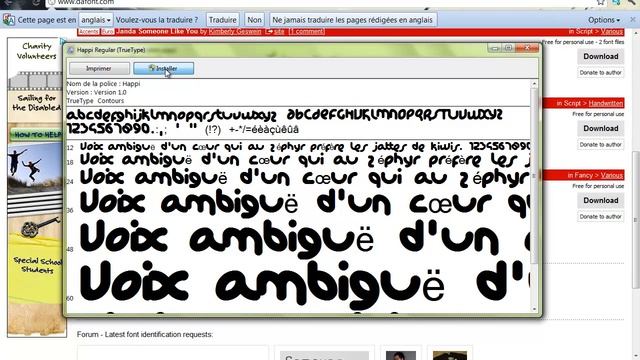Open the Kimberly Geswein author link
Viewport: 640px width, 360px height.
(235, 31)
